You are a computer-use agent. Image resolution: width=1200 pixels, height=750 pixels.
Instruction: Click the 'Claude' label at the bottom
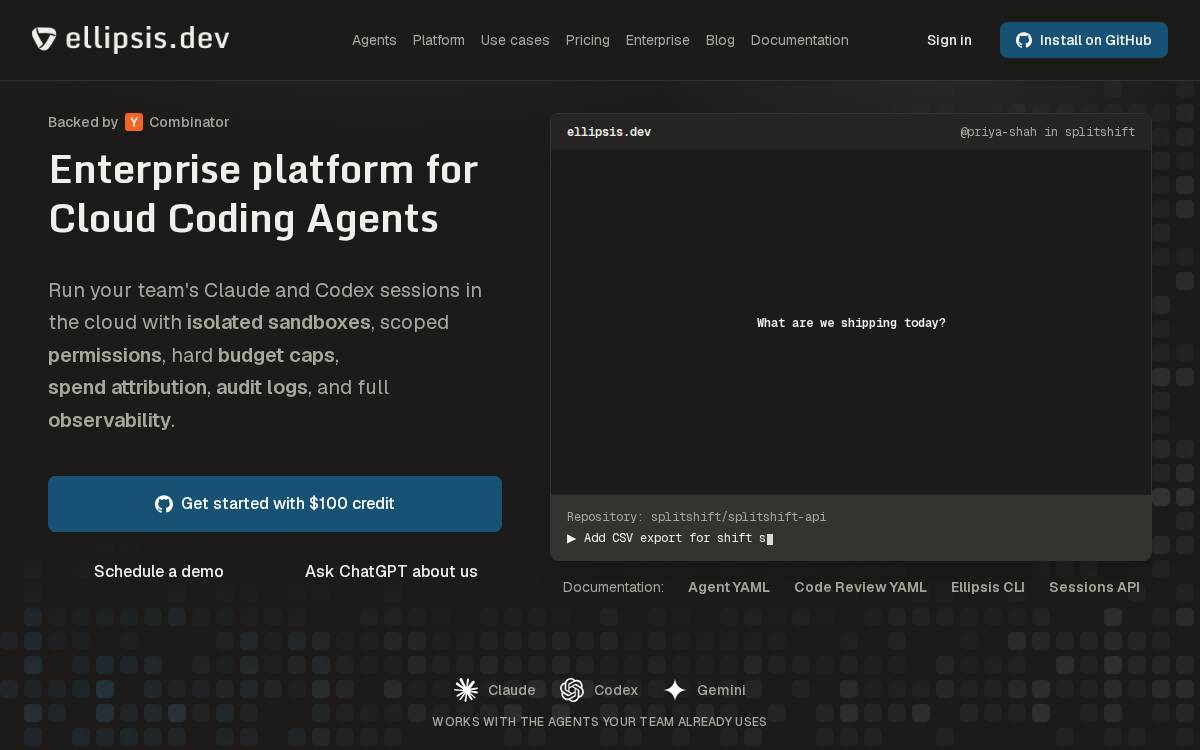pos(512,690)
